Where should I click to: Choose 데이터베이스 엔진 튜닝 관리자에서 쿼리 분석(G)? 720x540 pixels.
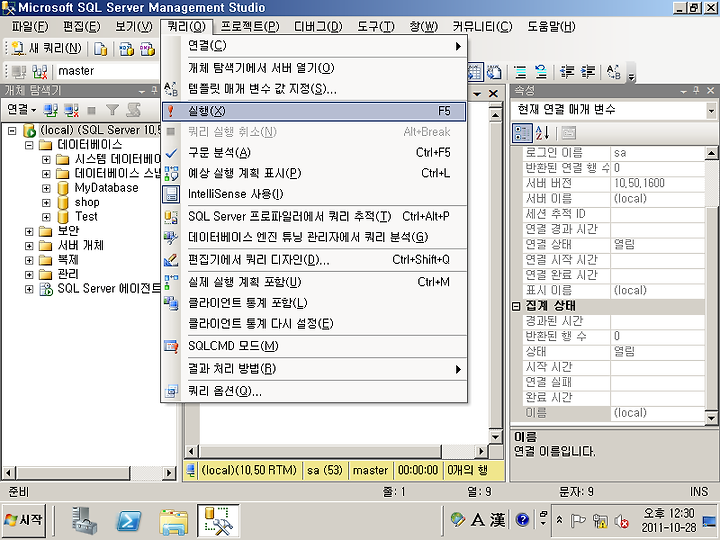314,237
